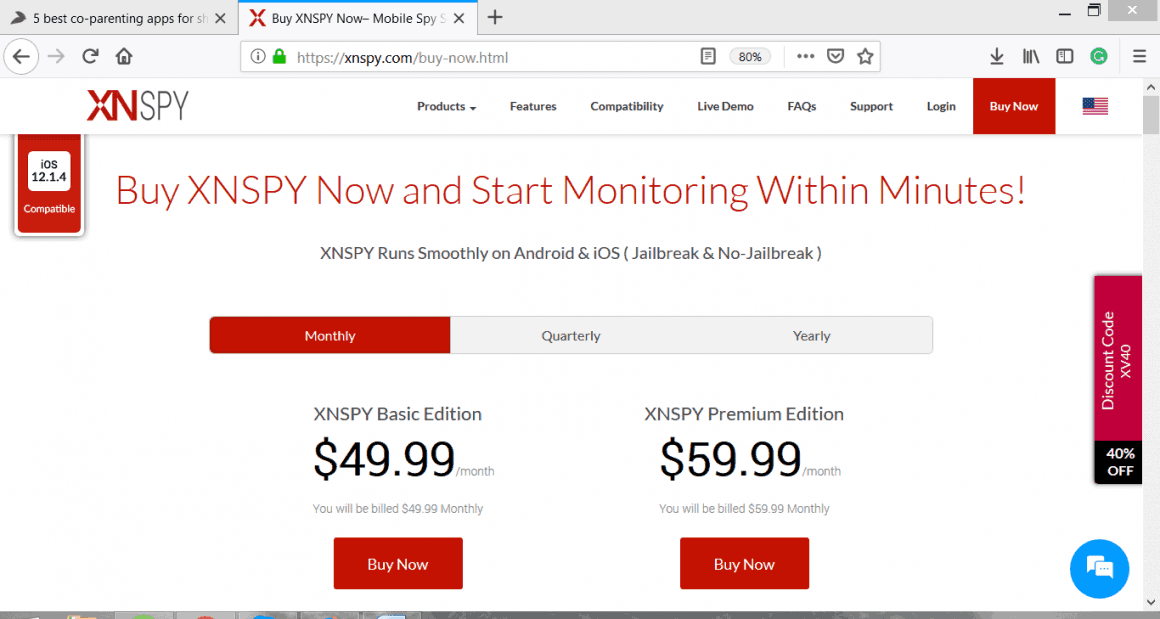Switch pricing to Yearly
Screen dimensions: 1160x619
point(812,335)
